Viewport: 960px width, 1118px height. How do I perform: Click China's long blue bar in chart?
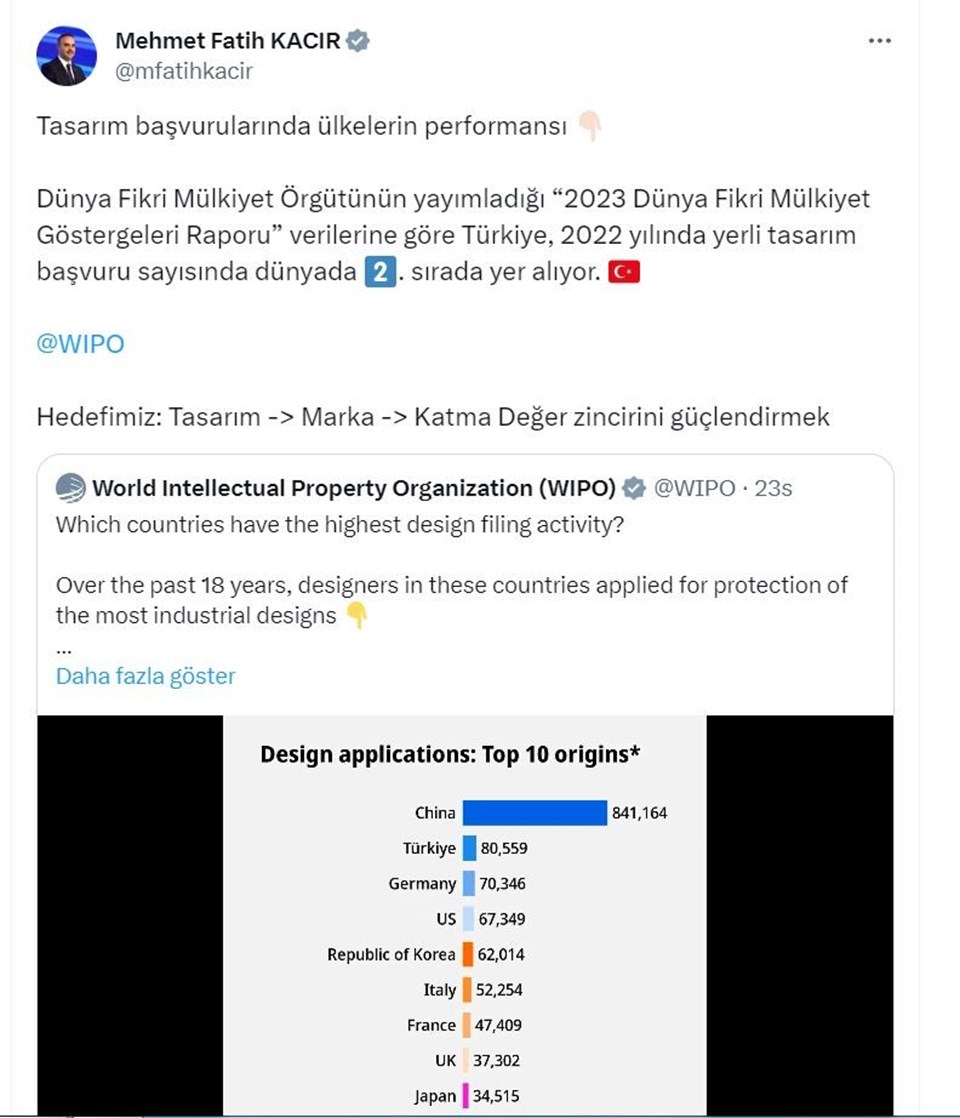[x=535, y=813]
